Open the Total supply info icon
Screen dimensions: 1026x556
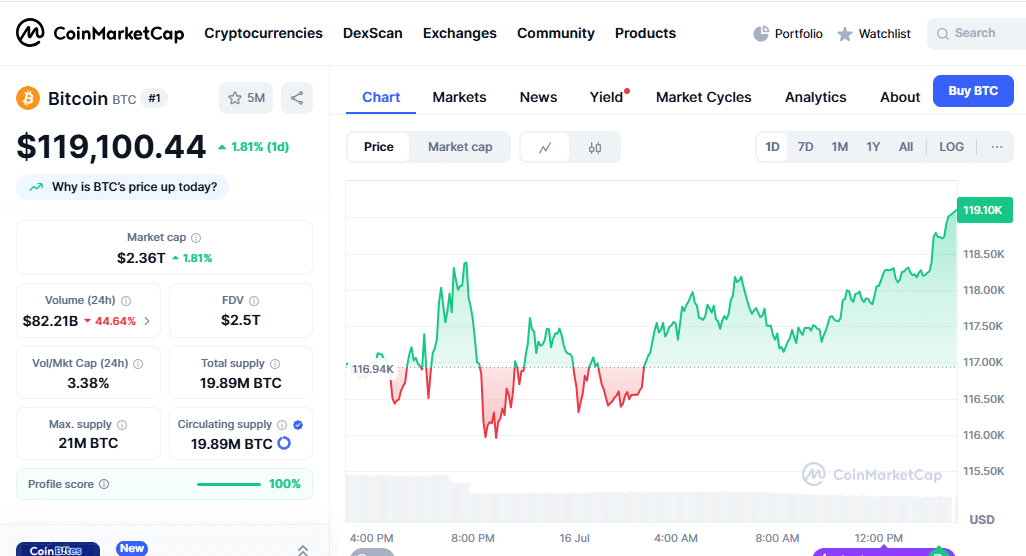tap(275, 364)
